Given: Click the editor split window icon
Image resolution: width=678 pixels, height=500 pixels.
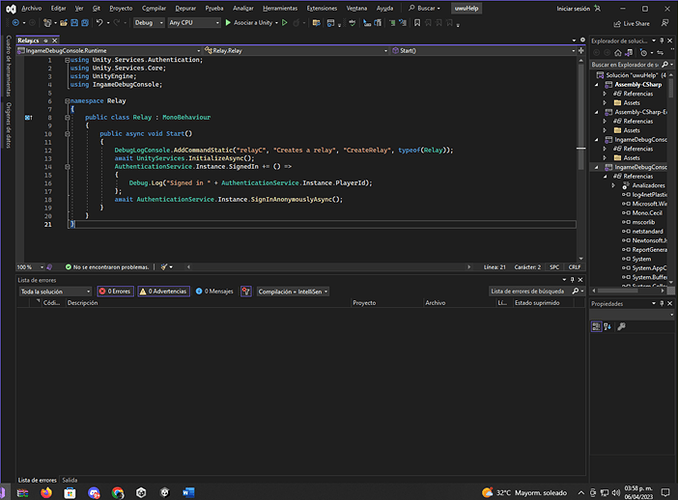Looking at the screenshot, I should coord(581,51).
